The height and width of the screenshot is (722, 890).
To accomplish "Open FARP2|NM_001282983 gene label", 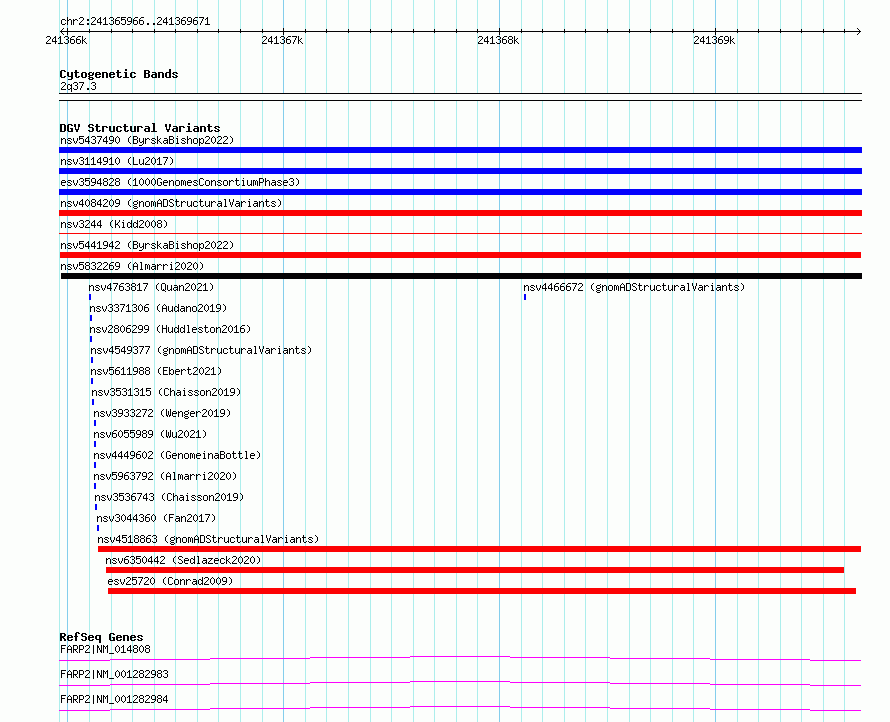I will tap(114, 674).
